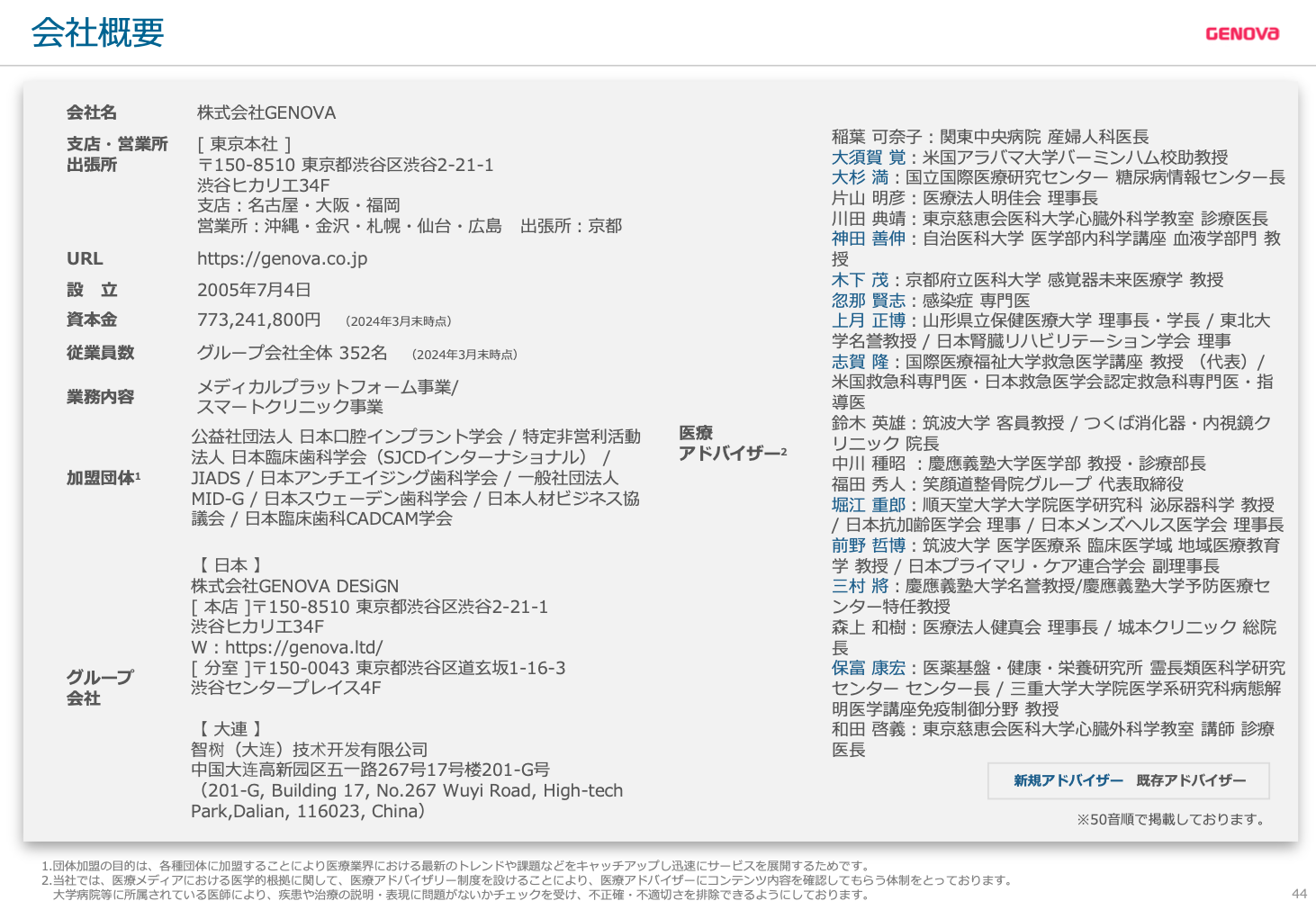The image size is (1316, 910).
Task: Select the 中川 種昭 advisor entry
Action: [1018, 464]
